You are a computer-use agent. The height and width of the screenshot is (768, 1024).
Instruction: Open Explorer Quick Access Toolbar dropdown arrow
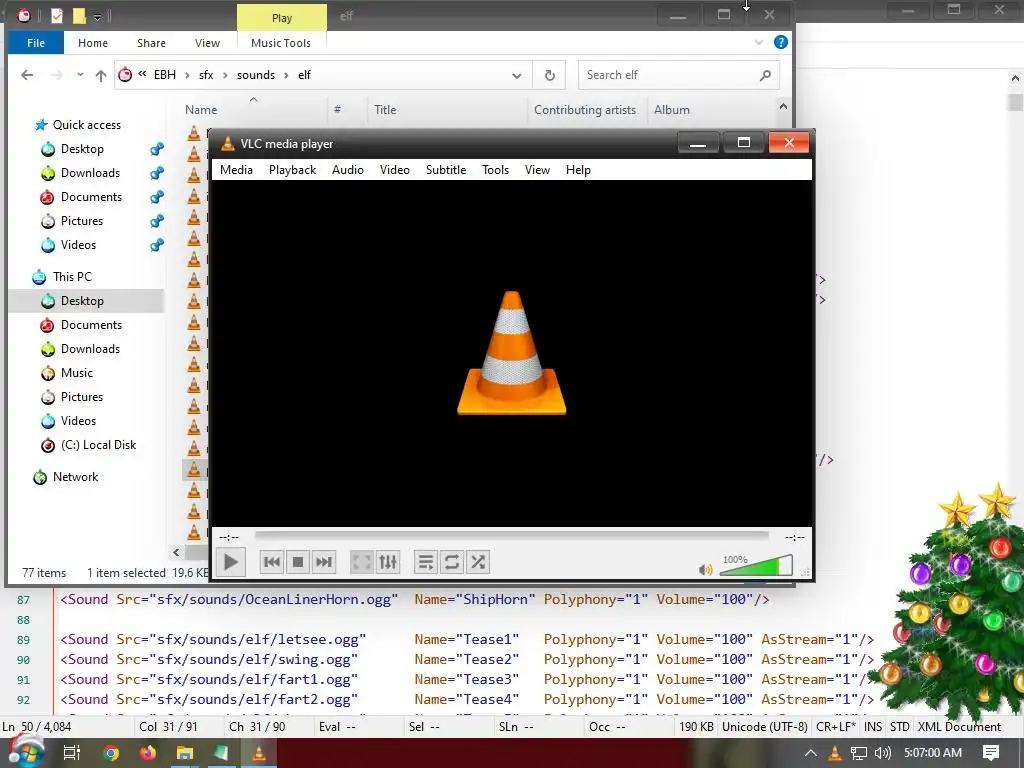(97, 16)
